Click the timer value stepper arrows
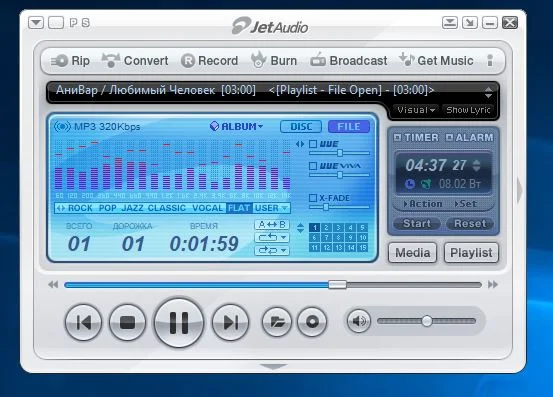This screenshot has height=397, width=553. coord(476,165)
